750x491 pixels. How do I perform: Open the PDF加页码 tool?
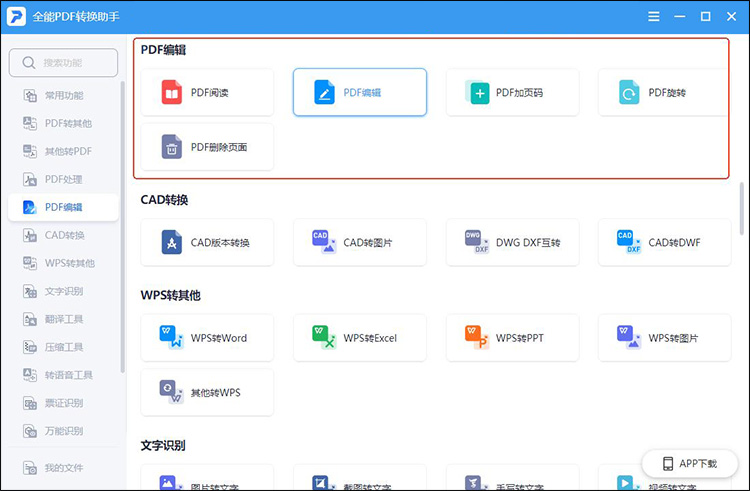512,92
